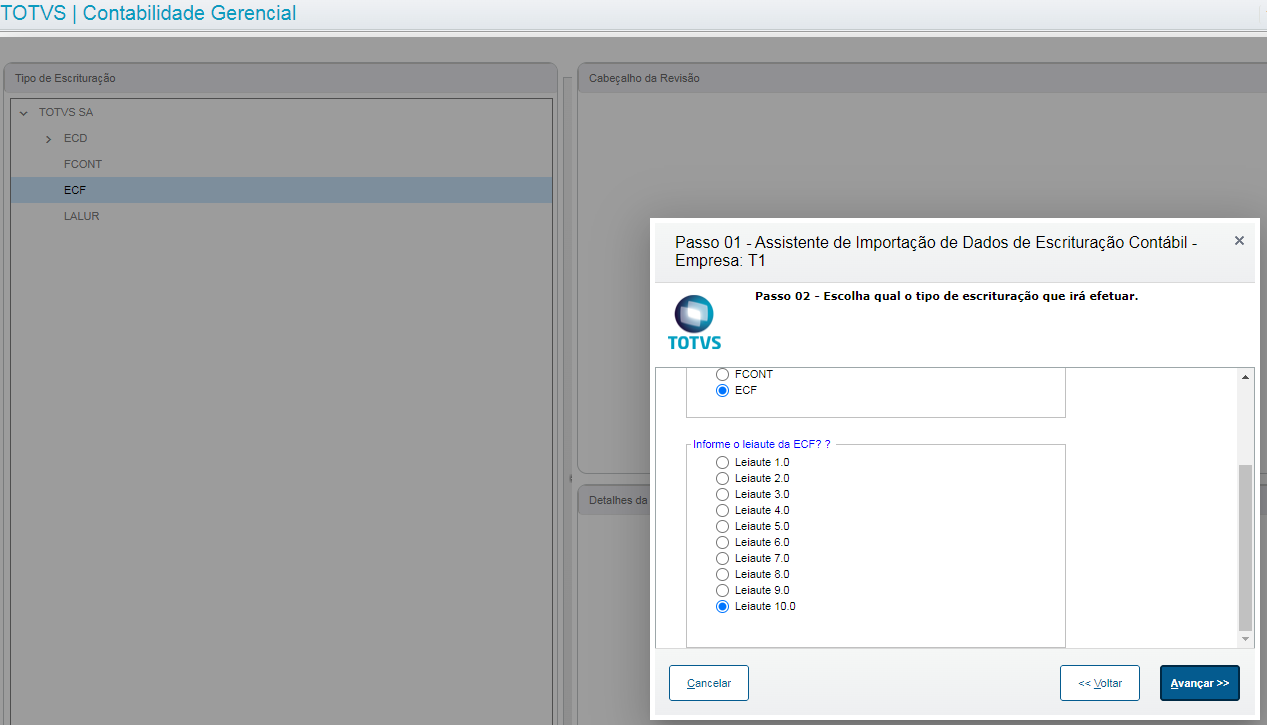Click the Cancelar button
Screen dimensions: 1267x725
[709, 683]
